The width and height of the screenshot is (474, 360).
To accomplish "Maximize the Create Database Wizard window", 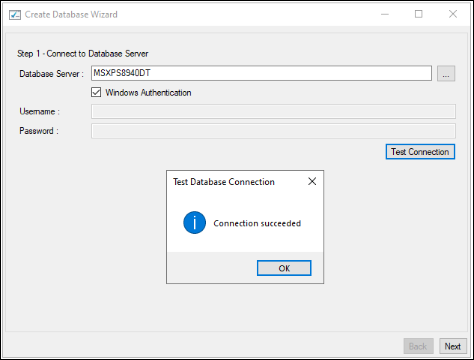I will (x=419, y=14).
